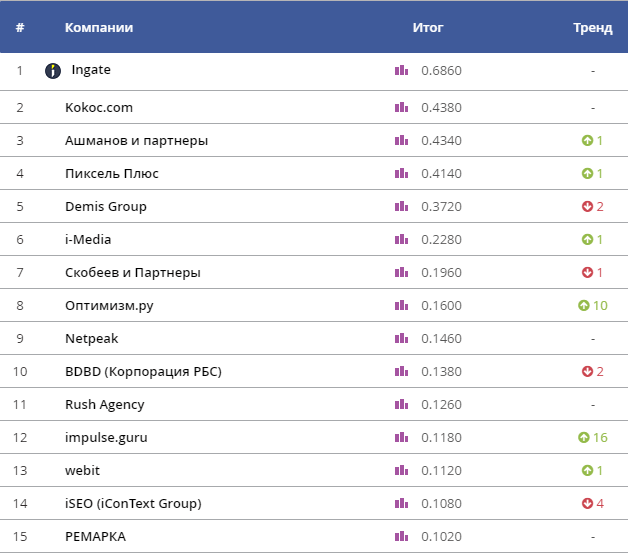Click score value 0.1080
The width and height of the screenshot is (628, 556).
441,504
